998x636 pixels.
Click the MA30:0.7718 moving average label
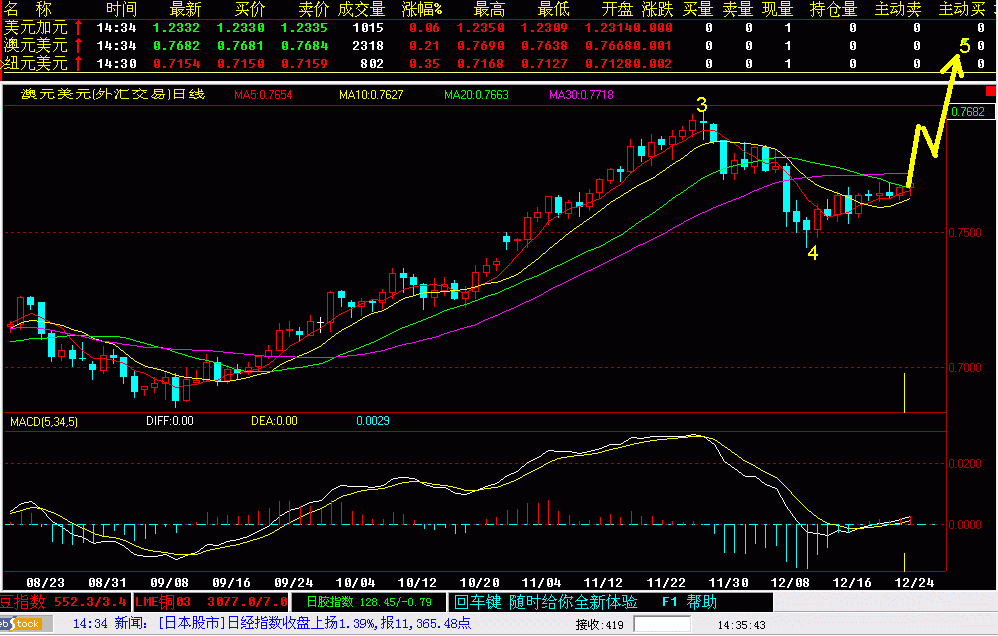coord(581,95)
